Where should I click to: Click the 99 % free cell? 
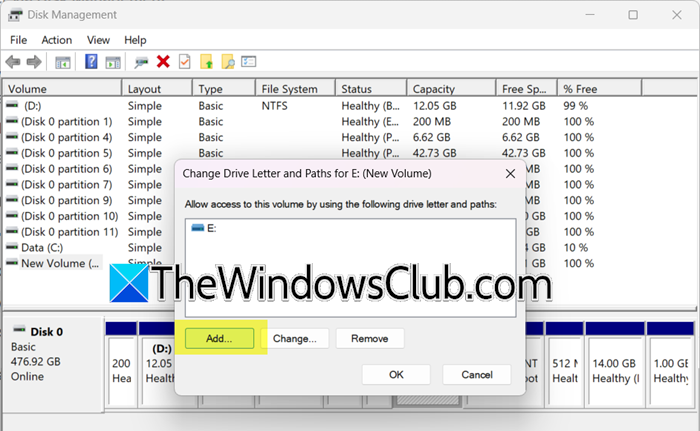tap(576, 106)
